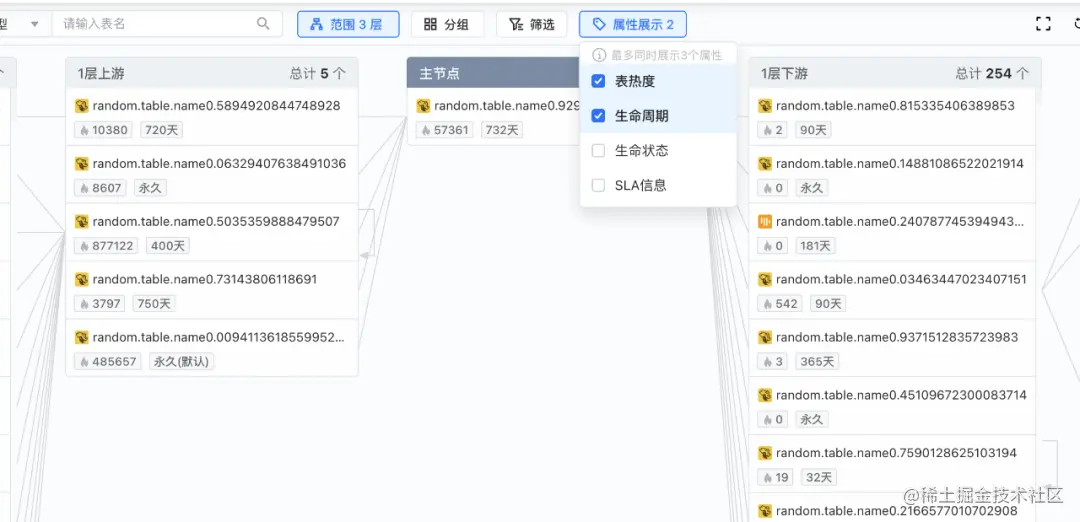1080x522 pixels.
Task: Click table icon of random.table.name0.2166577010702908
Action: (x=765, y=511)
